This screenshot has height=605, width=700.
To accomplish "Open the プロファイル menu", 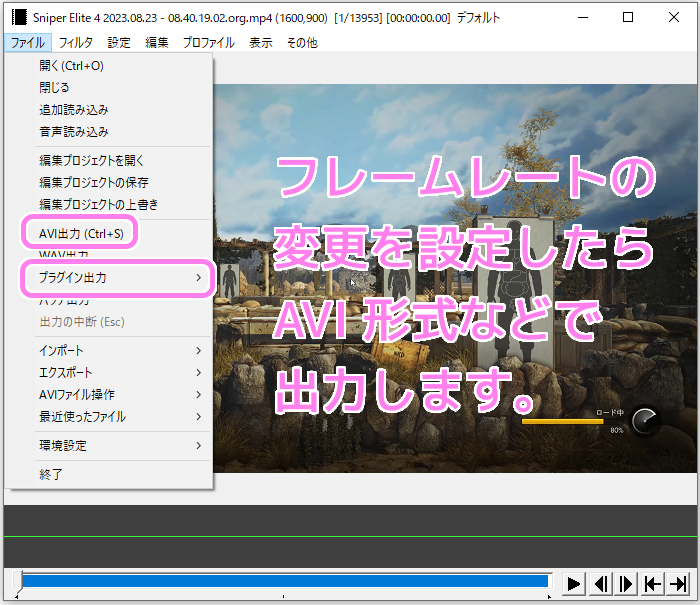I will pos(208,42).
